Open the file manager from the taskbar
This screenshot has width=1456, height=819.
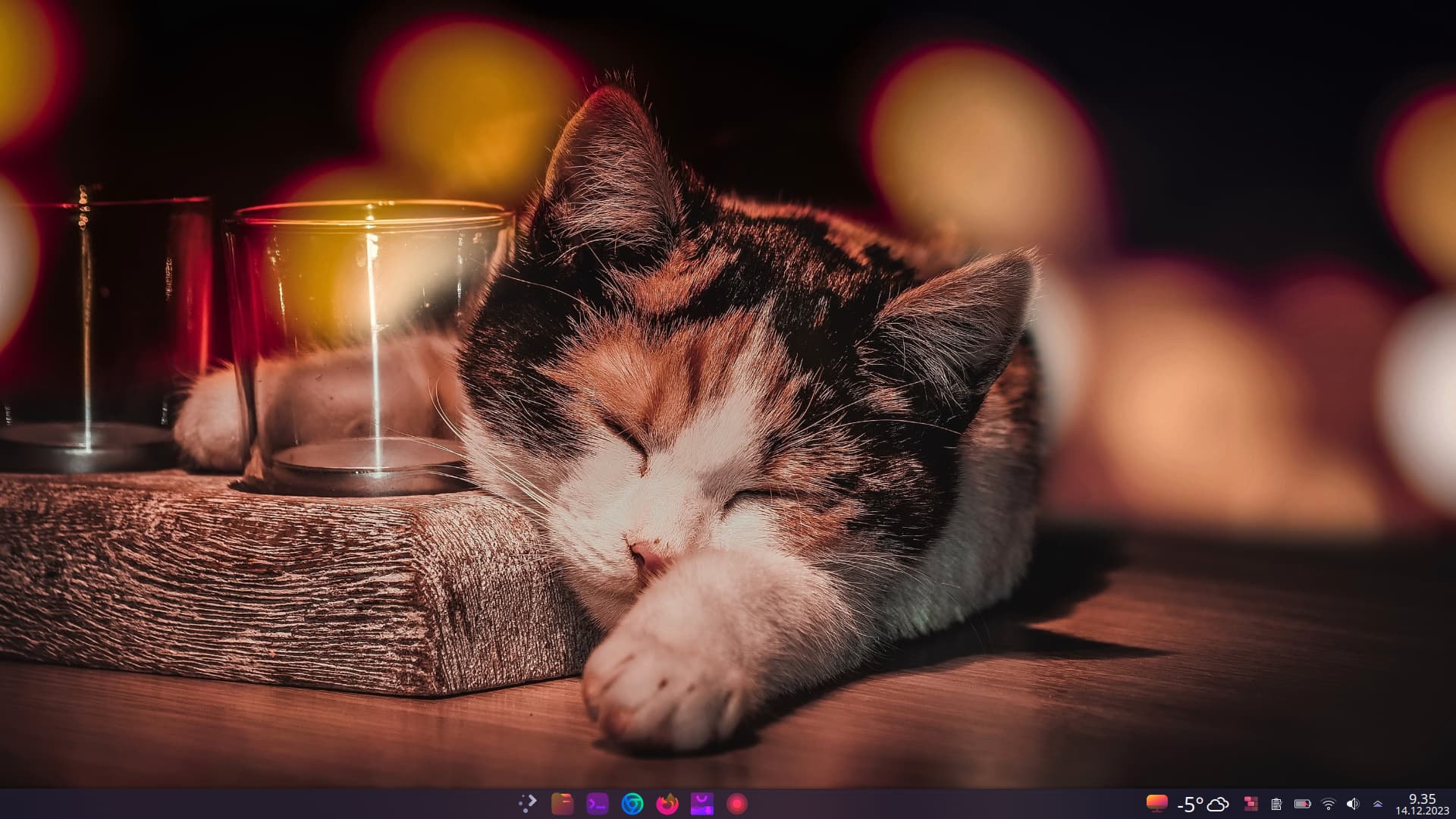click(563, 804)
